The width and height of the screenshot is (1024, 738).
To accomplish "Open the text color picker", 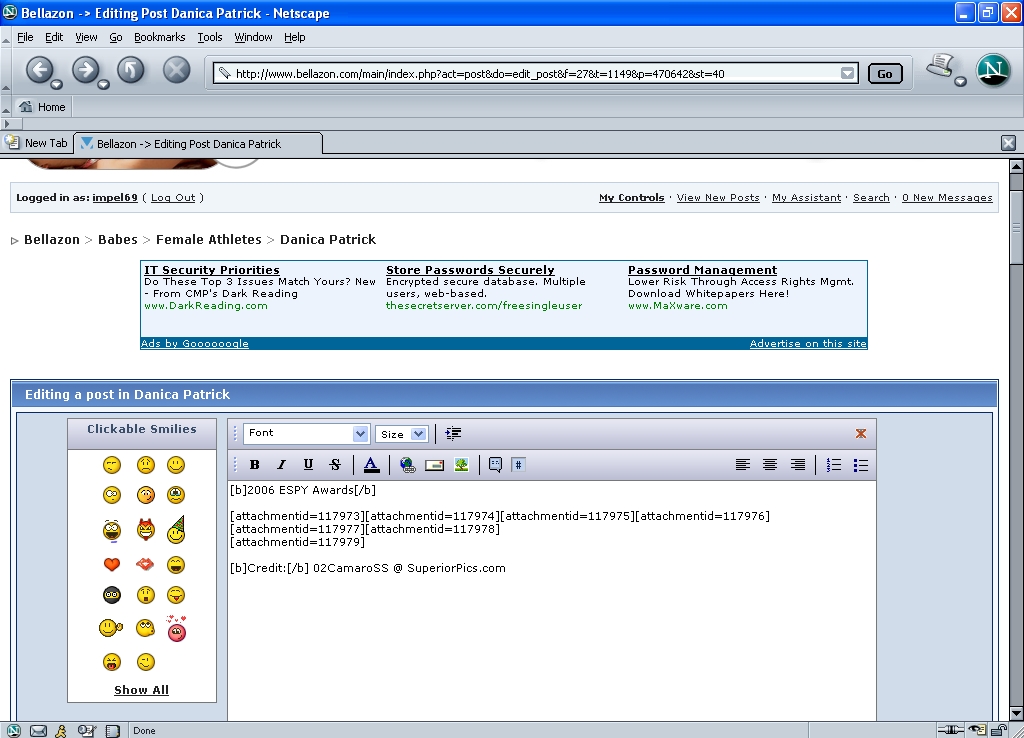I will point(371,465).
